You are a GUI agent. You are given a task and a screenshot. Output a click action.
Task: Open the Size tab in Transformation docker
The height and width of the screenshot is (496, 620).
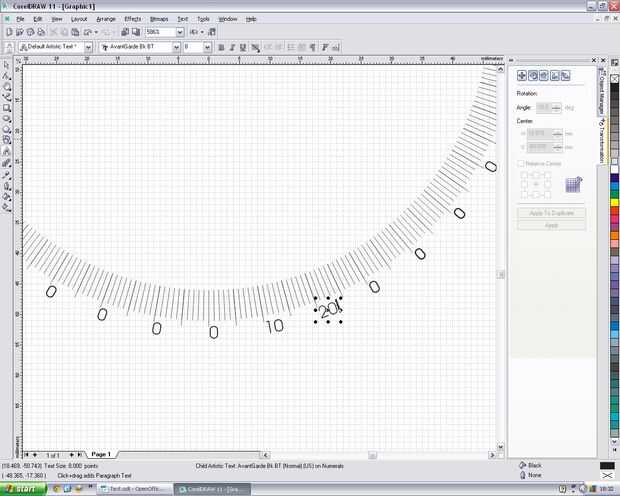[x=555, y=76]
